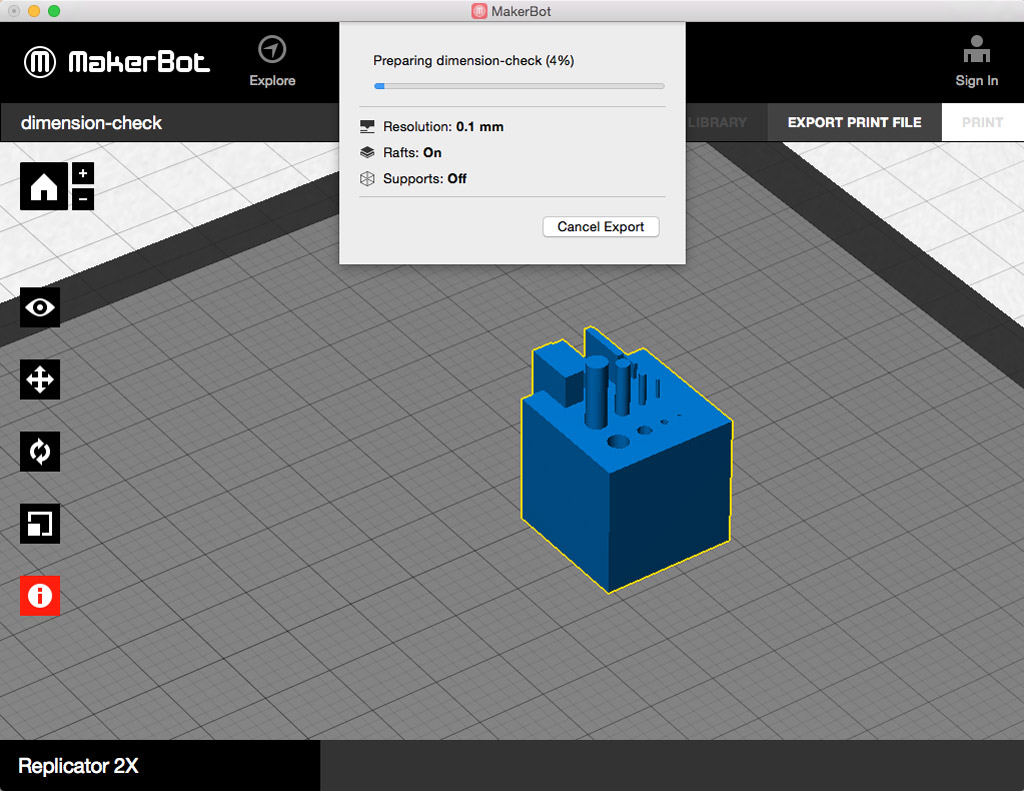Click the Explore label
1024x791 pixels.
click(272, 80)
